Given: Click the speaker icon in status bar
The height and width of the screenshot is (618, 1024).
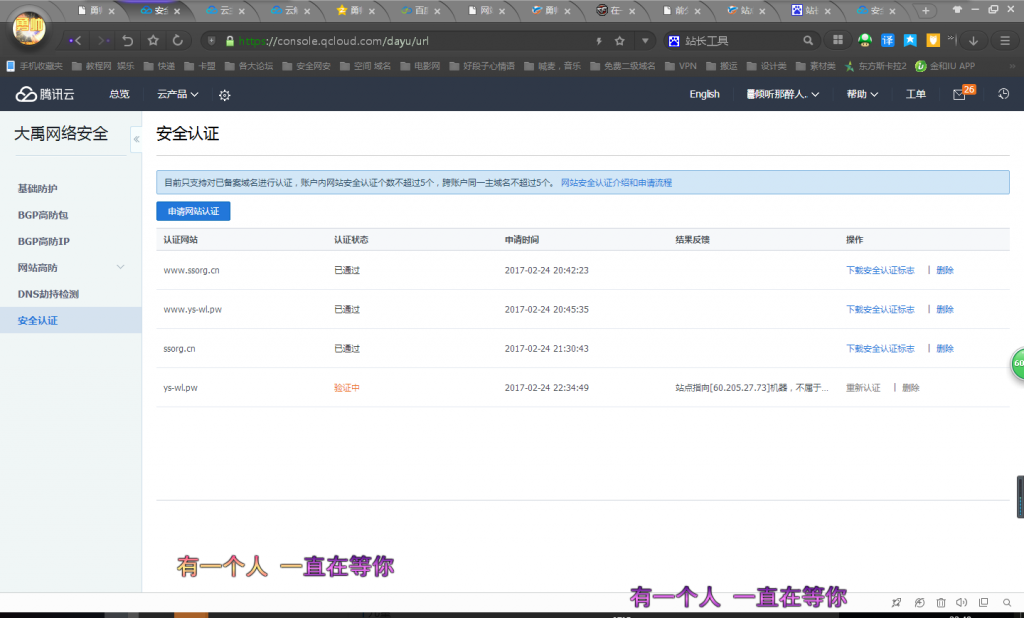Looking at the screenshot, I should coord(961,602).
